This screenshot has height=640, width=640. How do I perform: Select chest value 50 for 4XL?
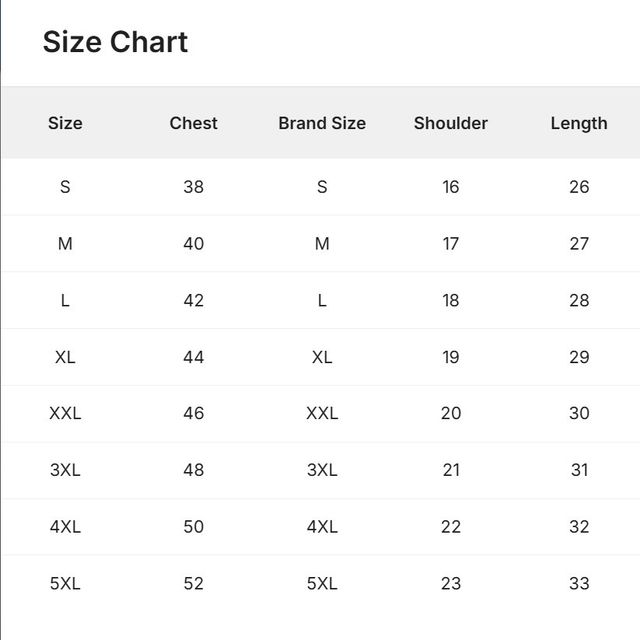(193, 527)
